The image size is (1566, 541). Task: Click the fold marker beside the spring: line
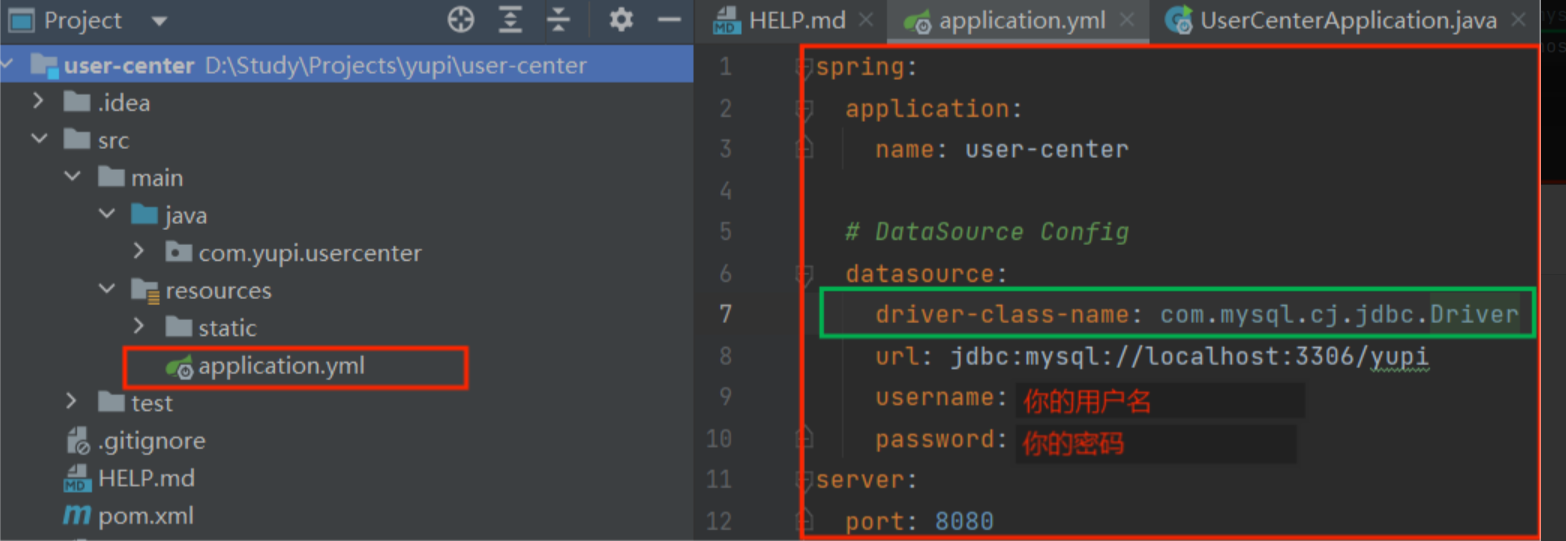pyautogui.click(x=803, y=68)
